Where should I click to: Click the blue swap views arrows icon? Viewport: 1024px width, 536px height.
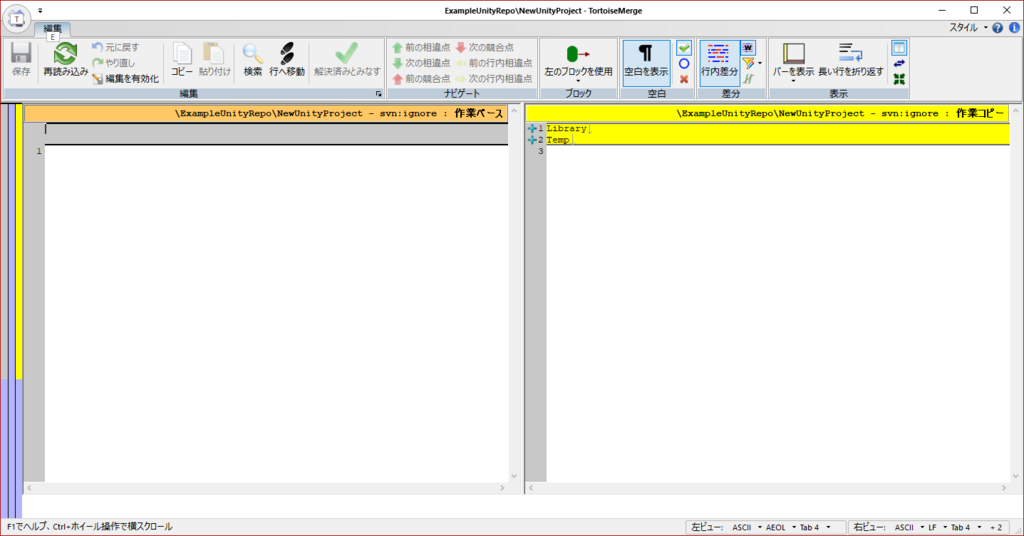point(899,63)
